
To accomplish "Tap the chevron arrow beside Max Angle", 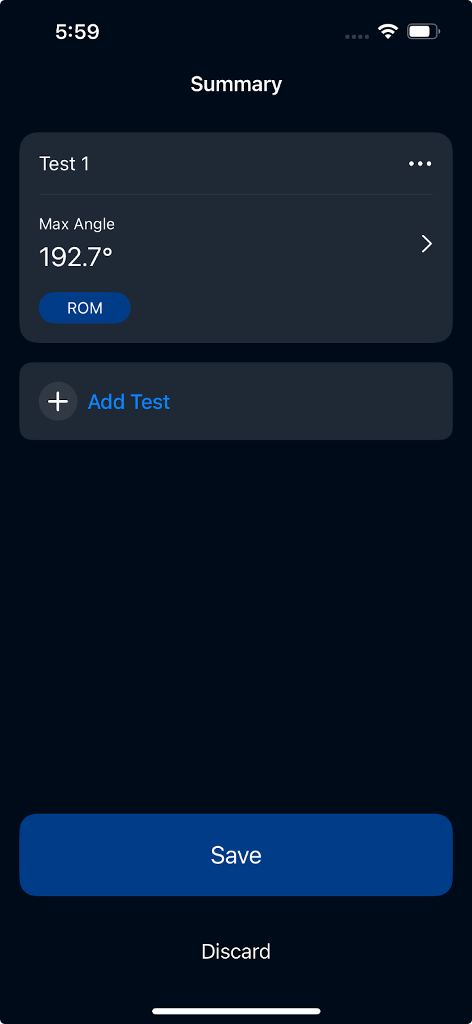I will (427, 244).
